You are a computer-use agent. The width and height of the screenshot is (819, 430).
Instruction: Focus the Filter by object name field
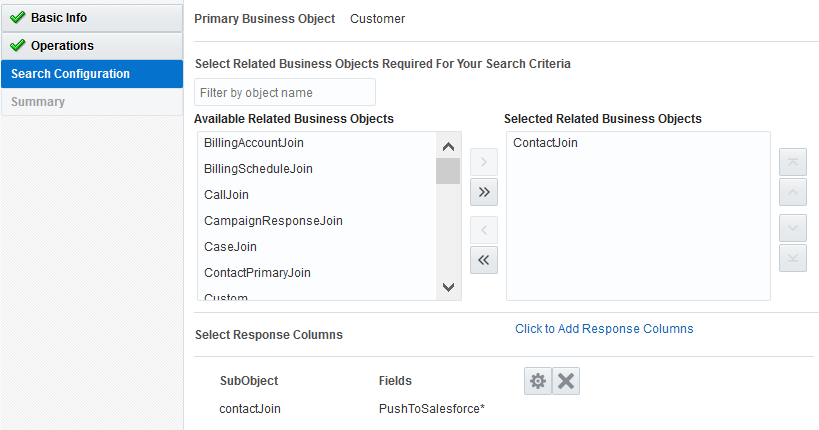pyautogui.click(x=285, y=93)
